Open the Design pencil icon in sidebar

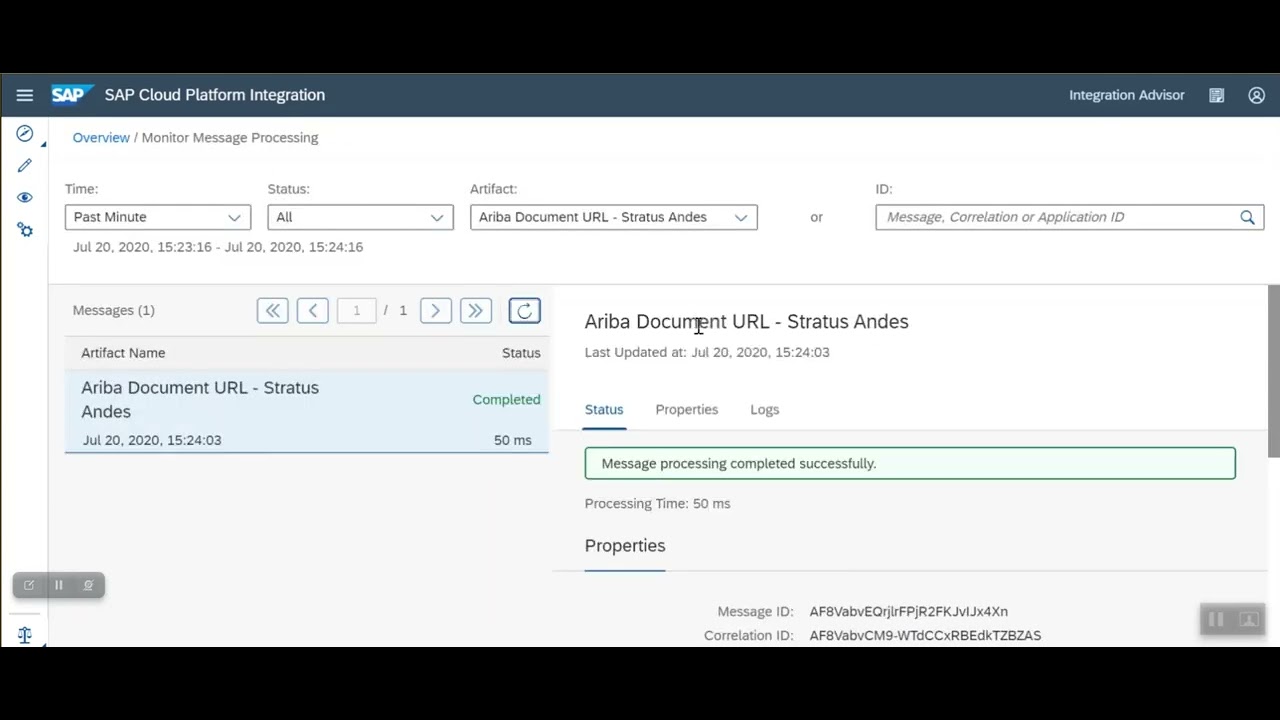click(25, 166)
